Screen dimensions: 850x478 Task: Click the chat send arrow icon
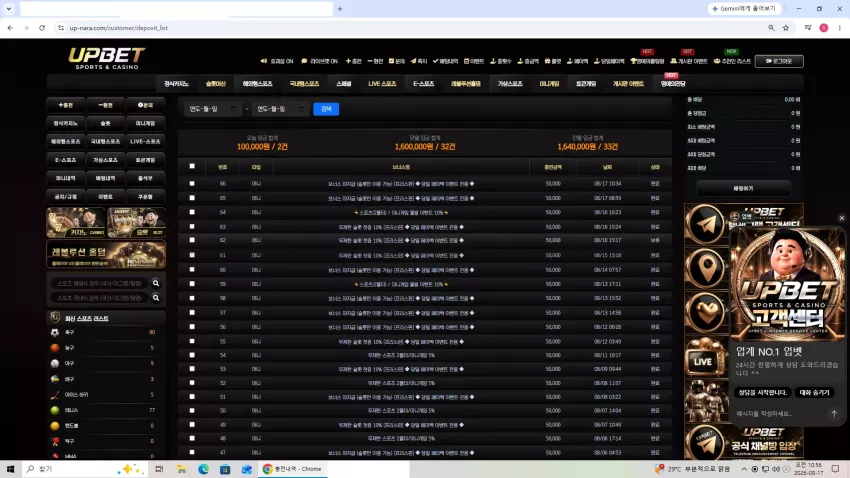click(834, 414)
